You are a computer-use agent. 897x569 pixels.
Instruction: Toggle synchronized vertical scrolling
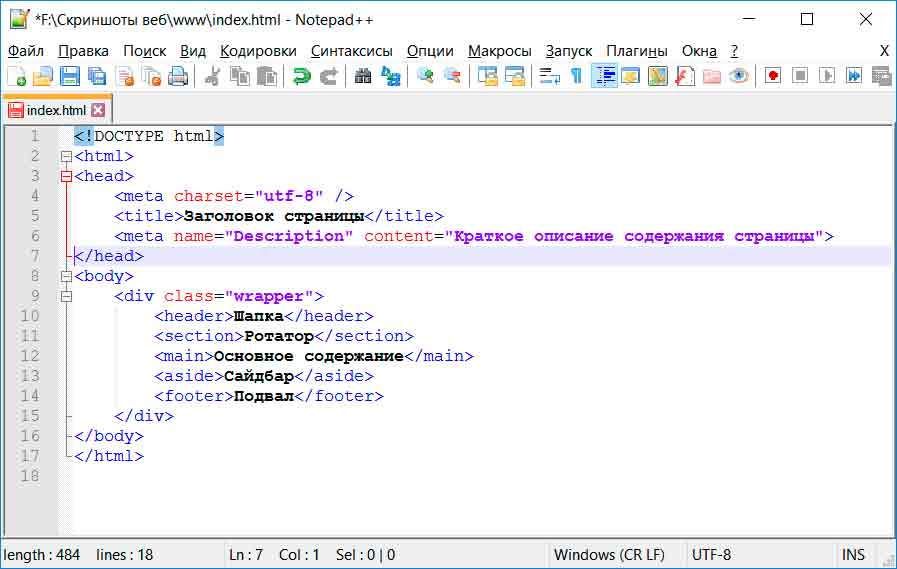[487, 76]
